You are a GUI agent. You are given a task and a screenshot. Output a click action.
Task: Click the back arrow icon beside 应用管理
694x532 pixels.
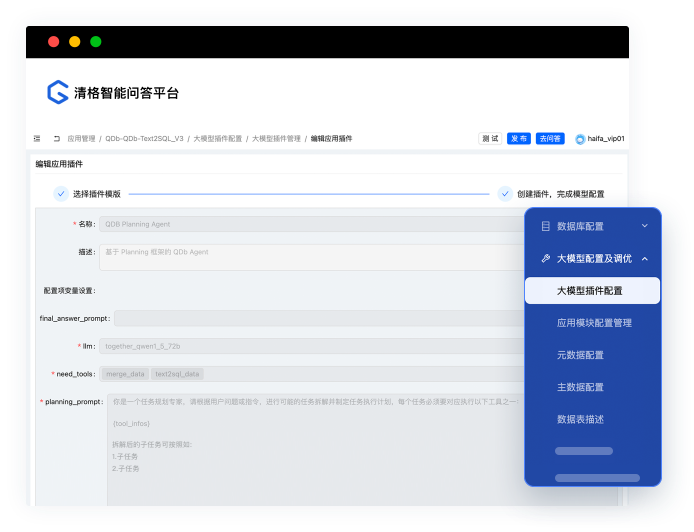pyautogui.click(x=57, y=139)
